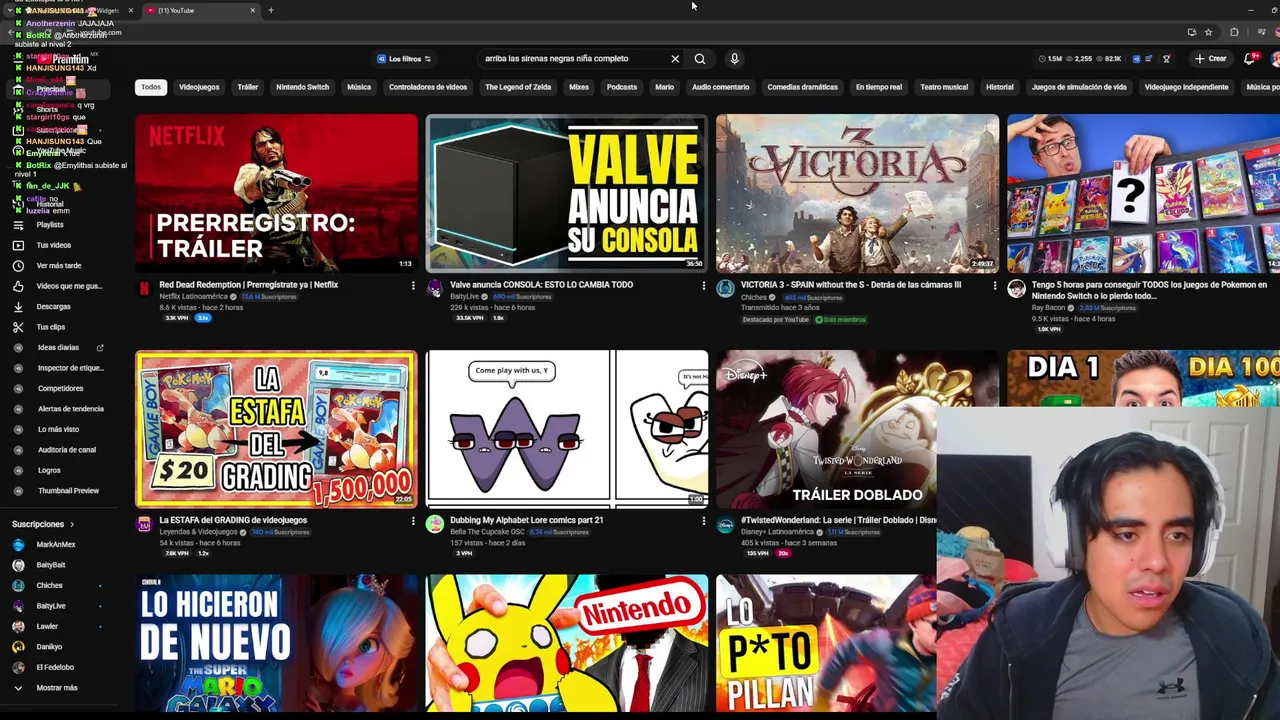Image resolution: width=1280 pixels, height=720 pixels.
Task: Open options menu for VICTORIA 3 video
Action: (994, 286)
